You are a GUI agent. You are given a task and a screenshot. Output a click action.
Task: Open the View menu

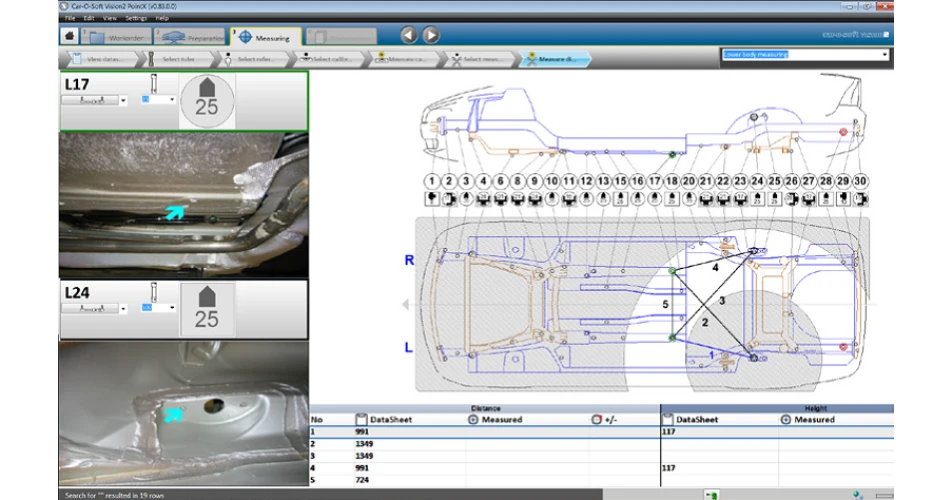[x=110, y=18]
